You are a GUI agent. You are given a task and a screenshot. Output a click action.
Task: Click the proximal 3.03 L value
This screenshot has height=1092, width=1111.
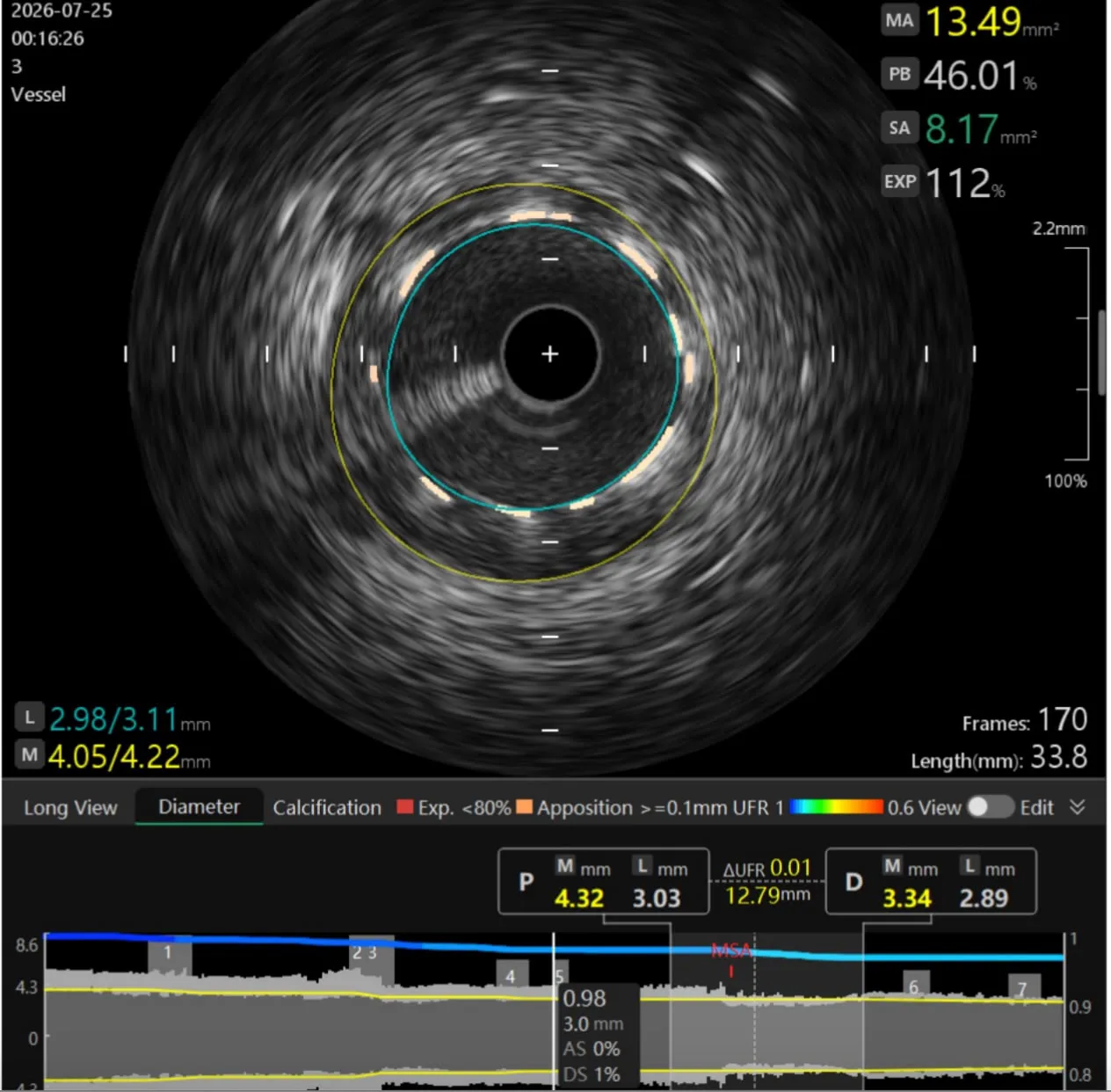tap(657, 899)
